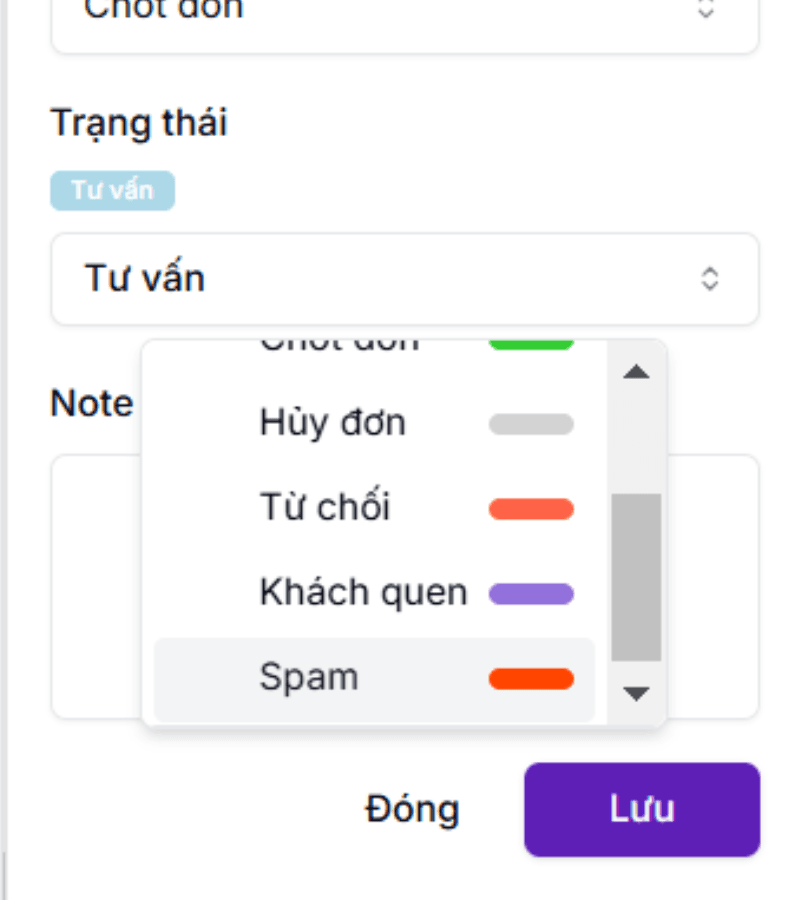Click the Trạng thái field label

[x=139, y=123]
